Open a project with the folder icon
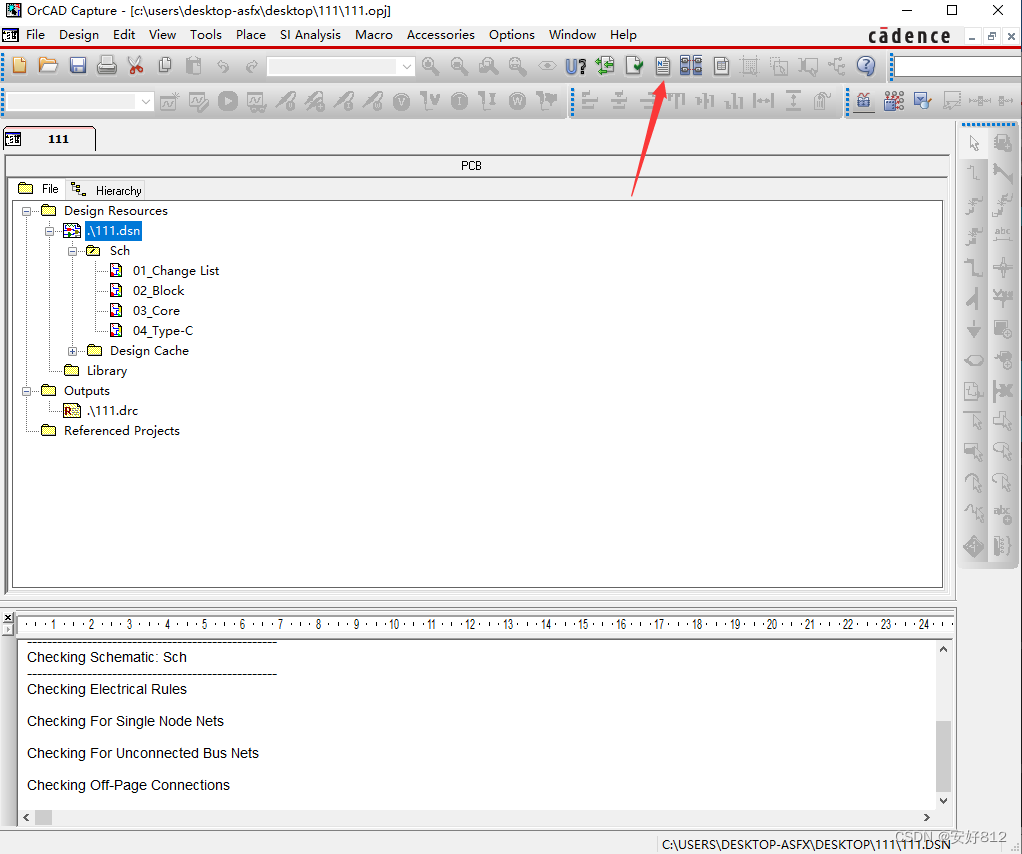Image resolution: width=1022 pixels, height=854 pixels. pos(48,65)
